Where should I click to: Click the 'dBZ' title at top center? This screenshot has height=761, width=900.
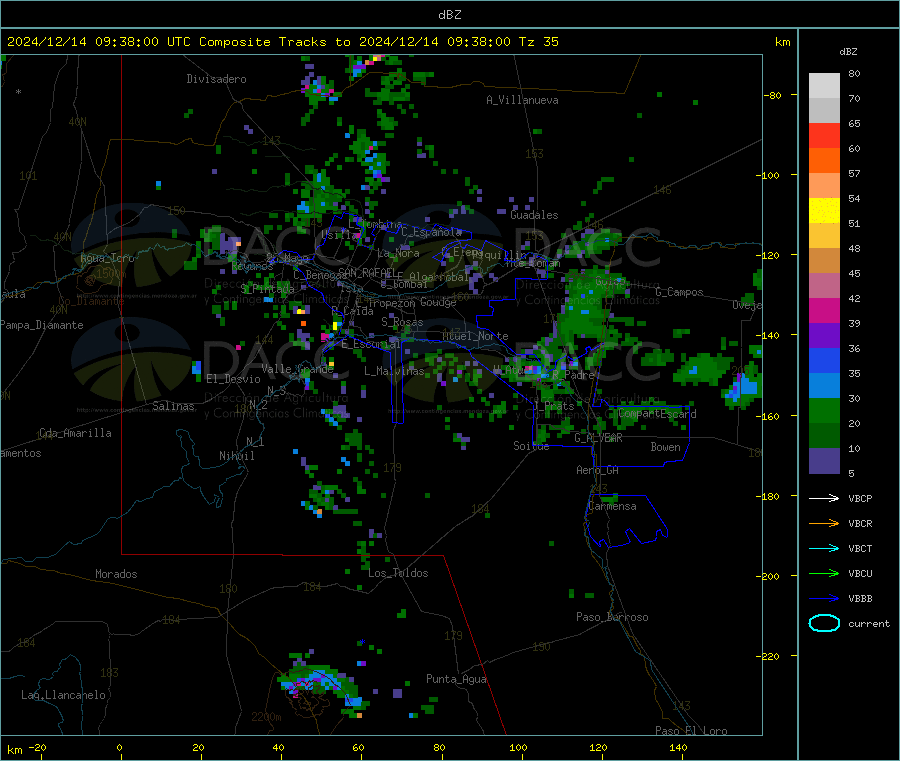click(449, 15)
